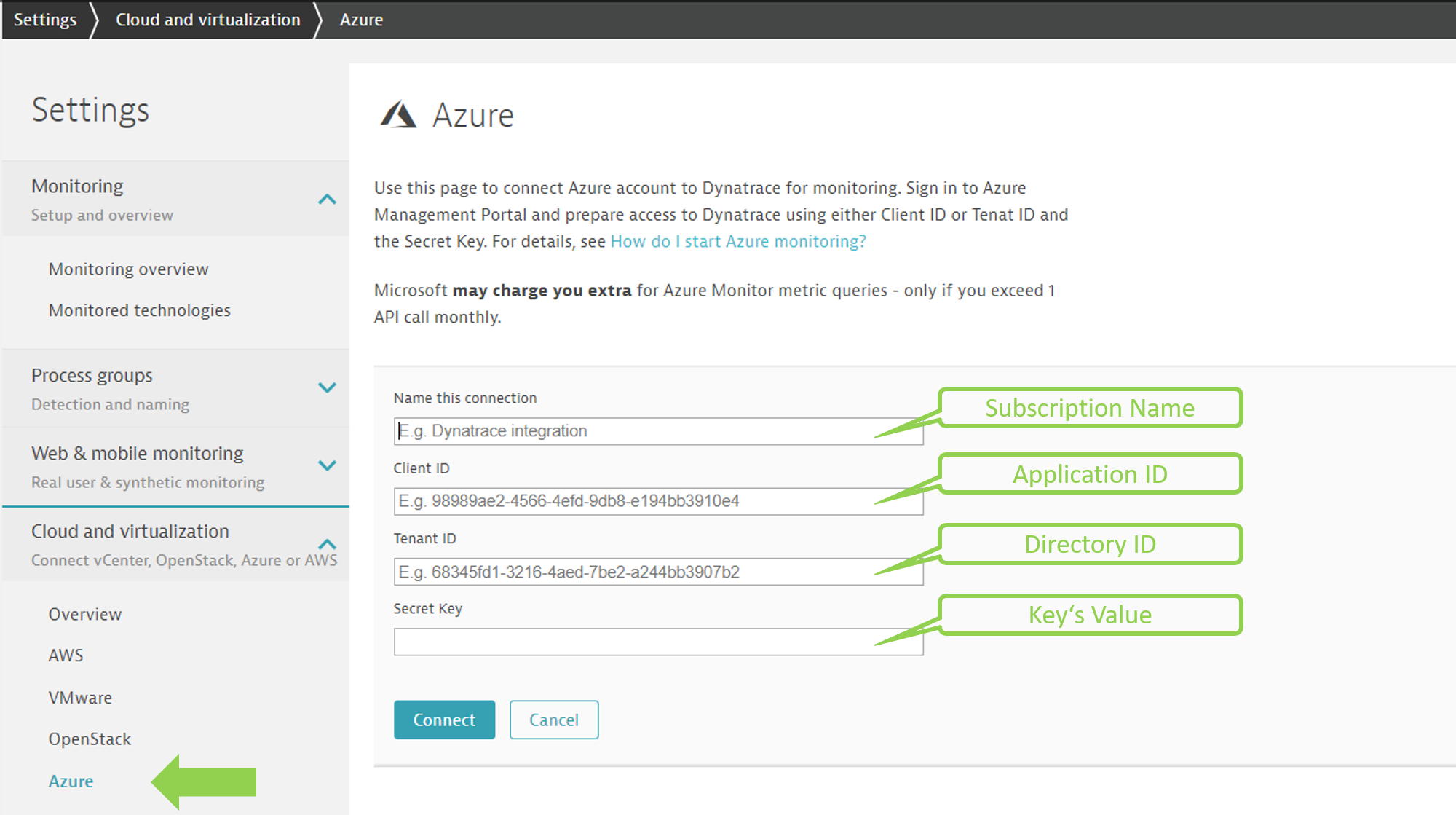The image size is (1456, 815).
Task: Click the 'Client ID' field label
Action: point(422,468)
